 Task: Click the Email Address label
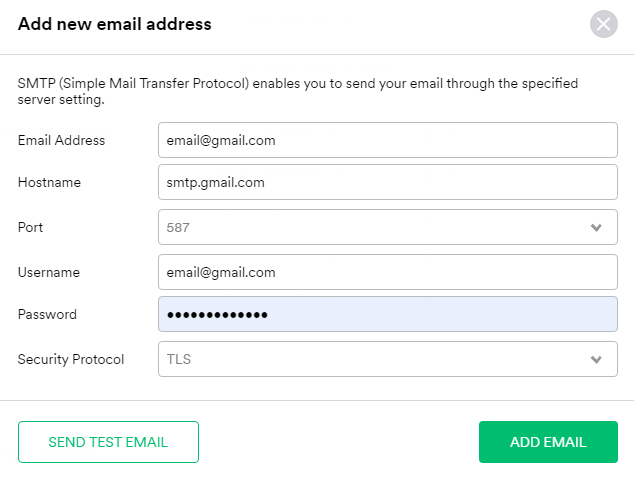pyautogui.click(x=61, y=140)
